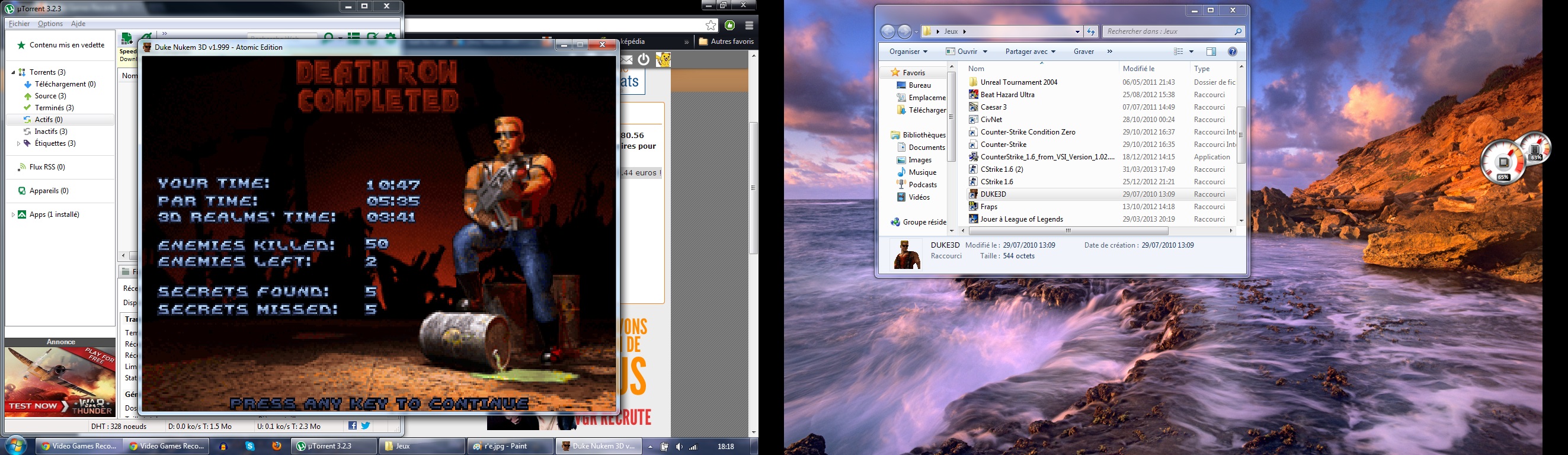The height and width of the screenshot is (455, 1568).
Task: Open the Partager avec dropdown
Action: pyautogui.click(x=1030, y=52)
